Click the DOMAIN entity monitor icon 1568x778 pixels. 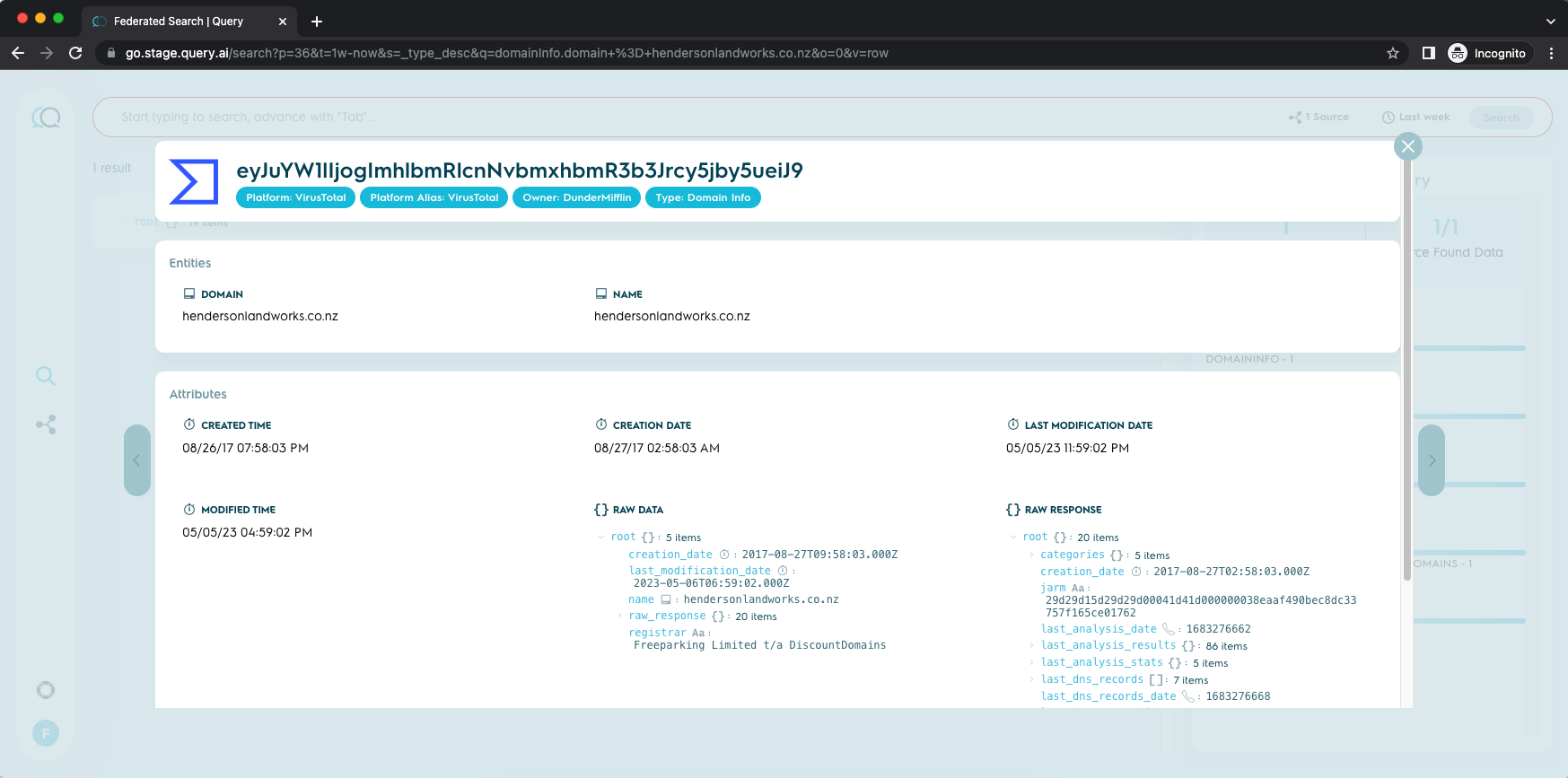click(x=189, y=293)
